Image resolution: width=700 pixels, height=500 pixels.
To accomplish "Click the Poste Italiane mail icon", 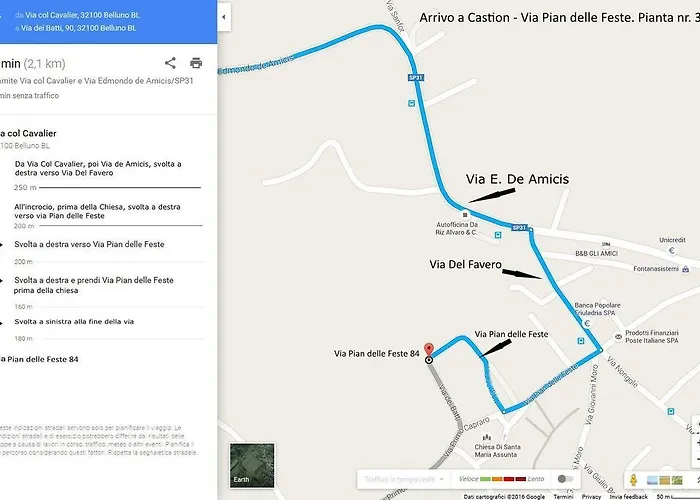I will [618, 337].
